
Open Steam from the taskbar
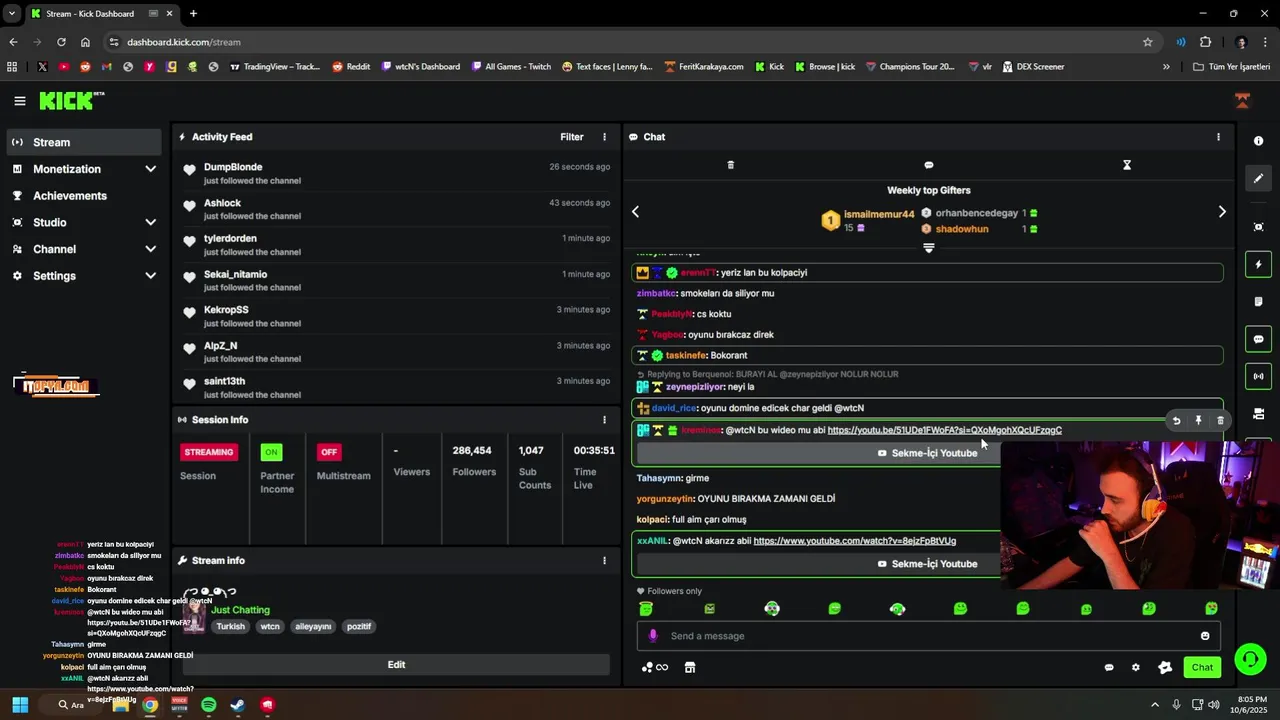tap(237, 705)
